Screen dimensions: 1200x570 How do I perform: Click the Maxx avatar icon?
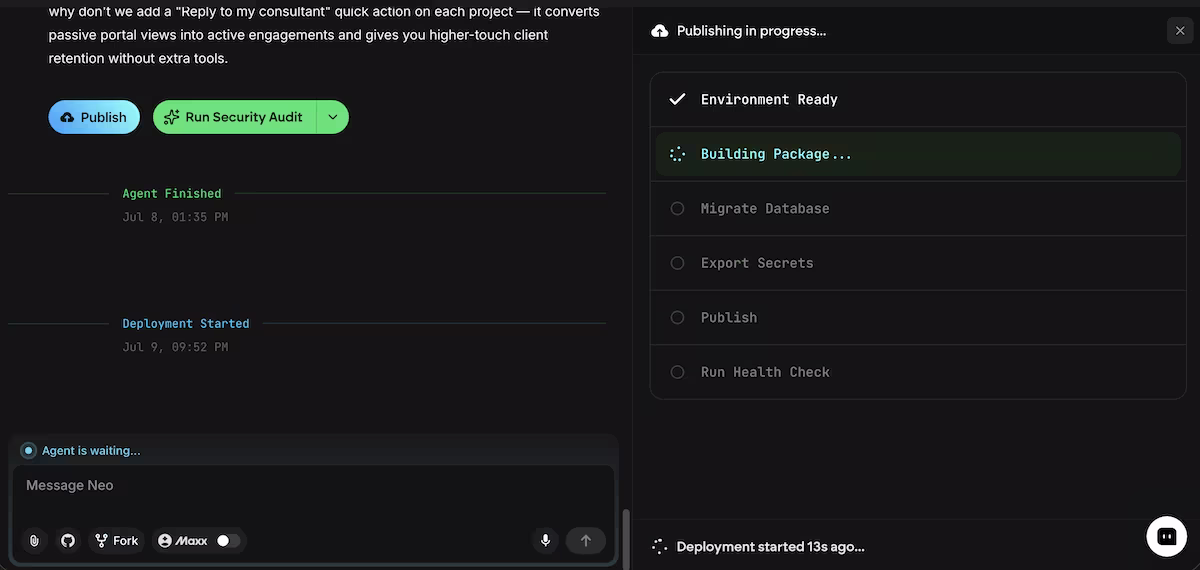pyautogui.click(x=165, y=540)
